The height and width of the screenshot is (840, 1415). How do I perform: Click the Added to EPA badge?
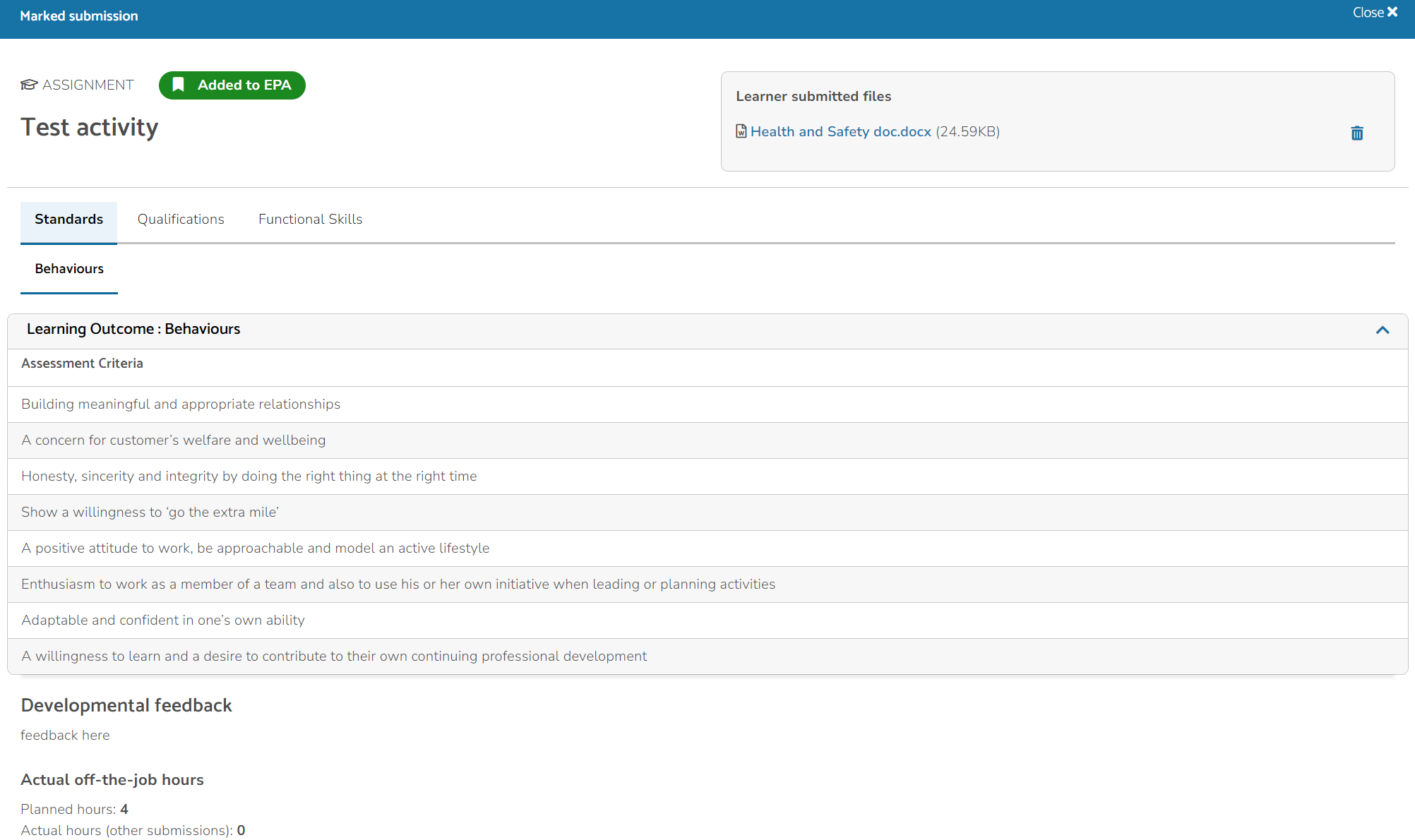point(232,85)
